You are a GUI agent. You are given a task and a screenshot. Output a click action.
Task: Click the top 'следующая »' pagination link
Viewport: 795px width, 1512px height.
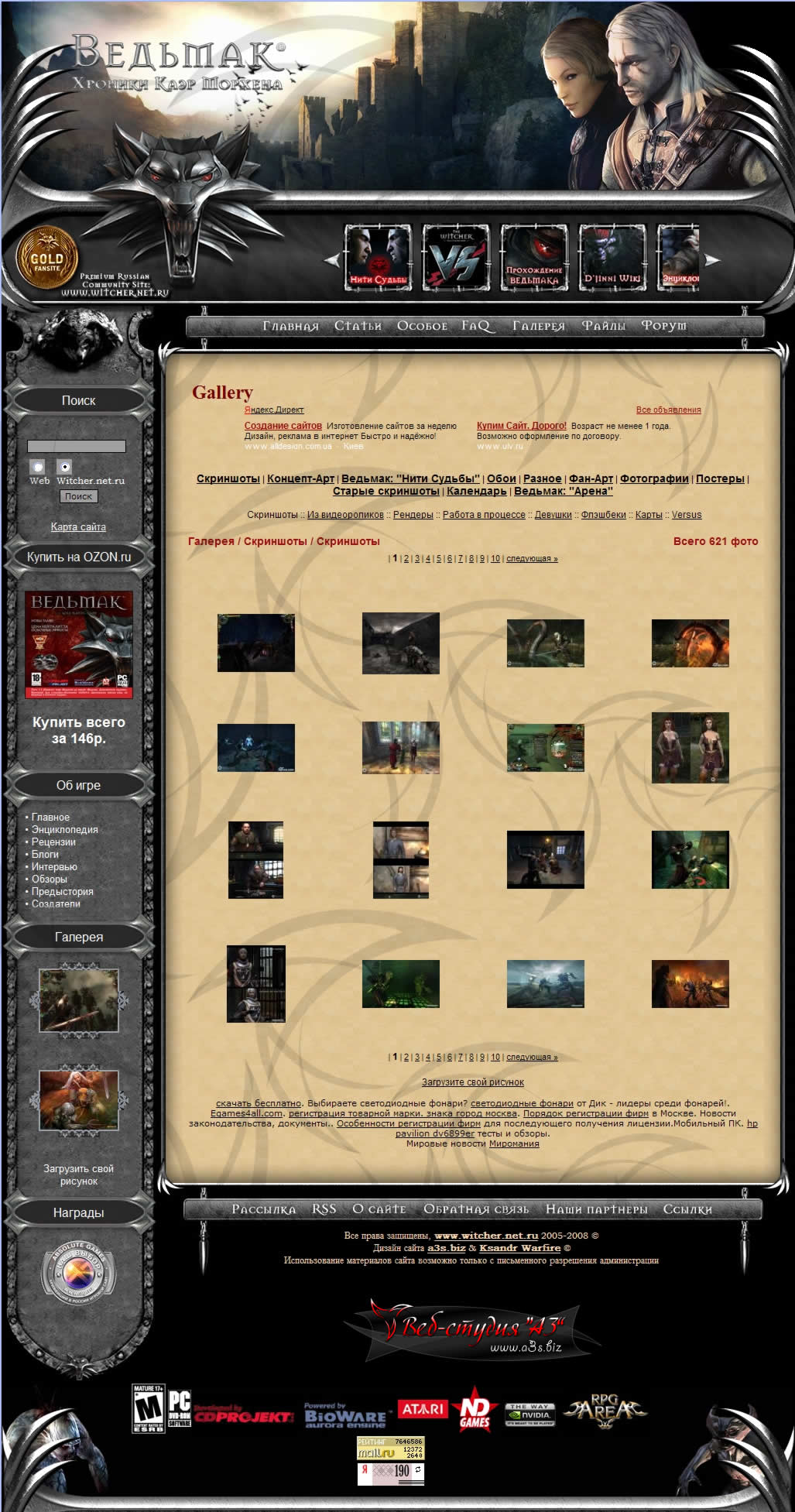[532, 558]
